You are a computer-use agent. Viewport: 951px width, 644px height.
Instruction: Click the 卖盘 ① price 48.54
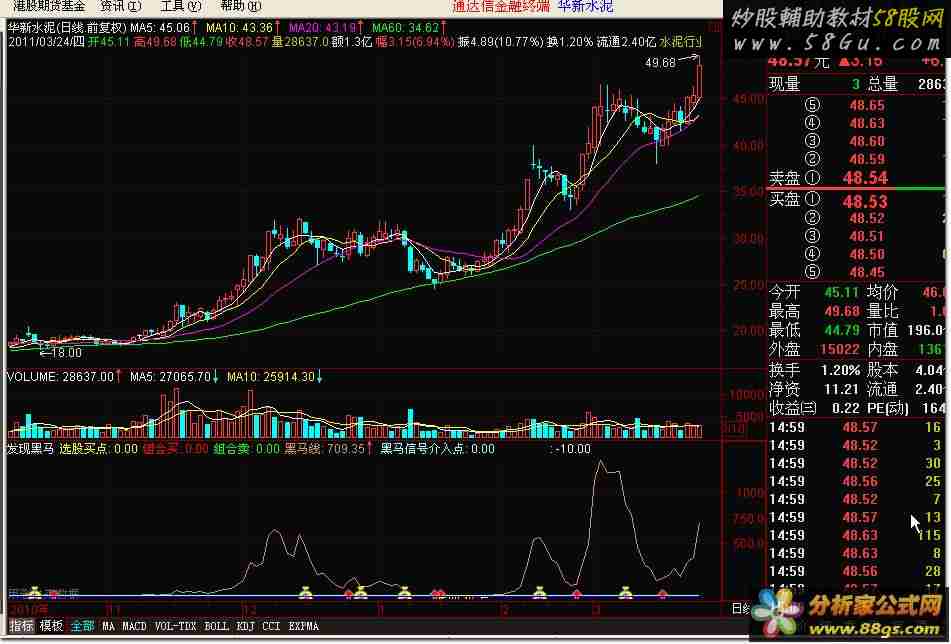click(x=865, y=178)
